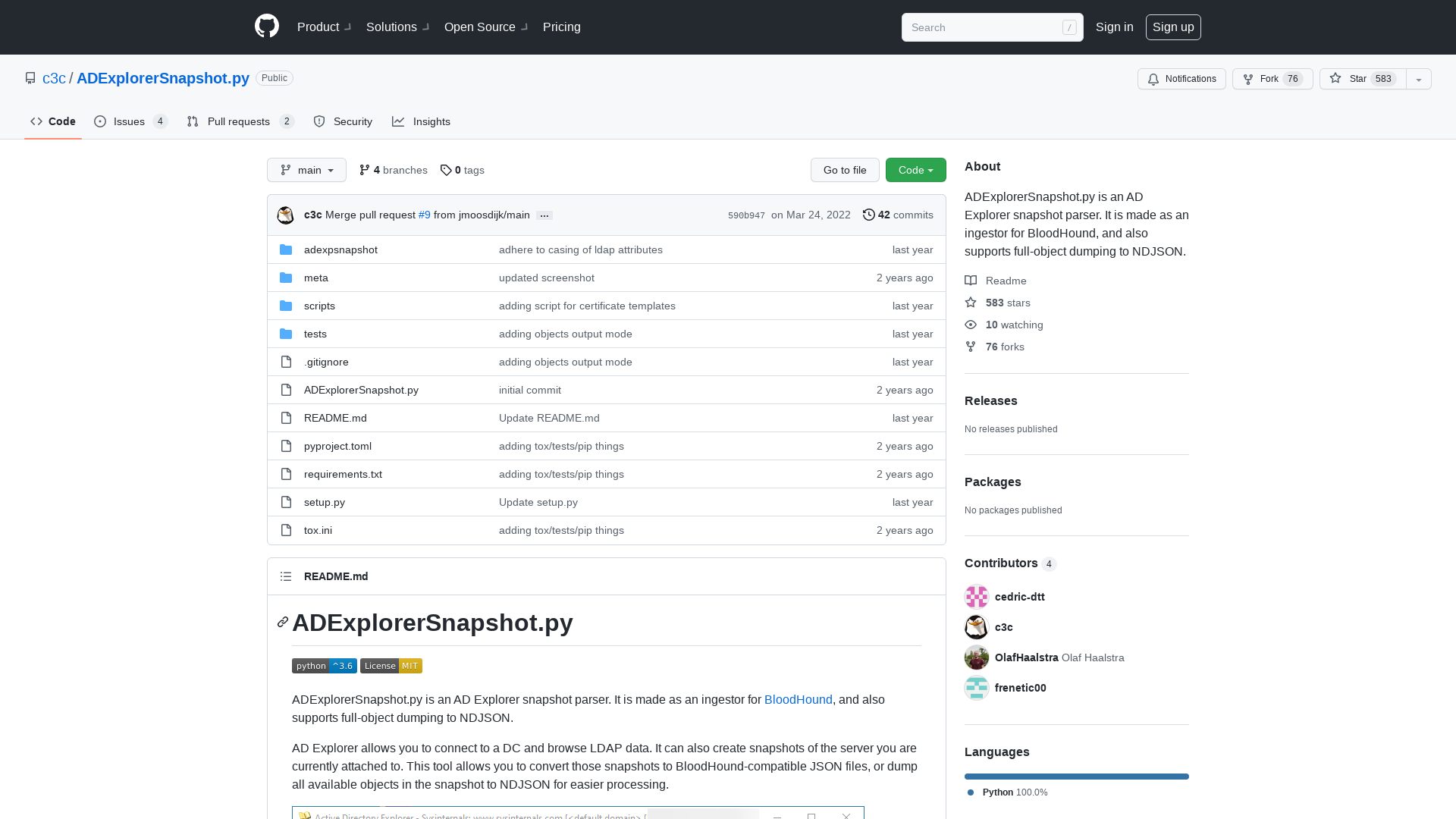Screen dimensions: 1456x819
Task: Open the 42 commits history
Action: click(898, 215)
